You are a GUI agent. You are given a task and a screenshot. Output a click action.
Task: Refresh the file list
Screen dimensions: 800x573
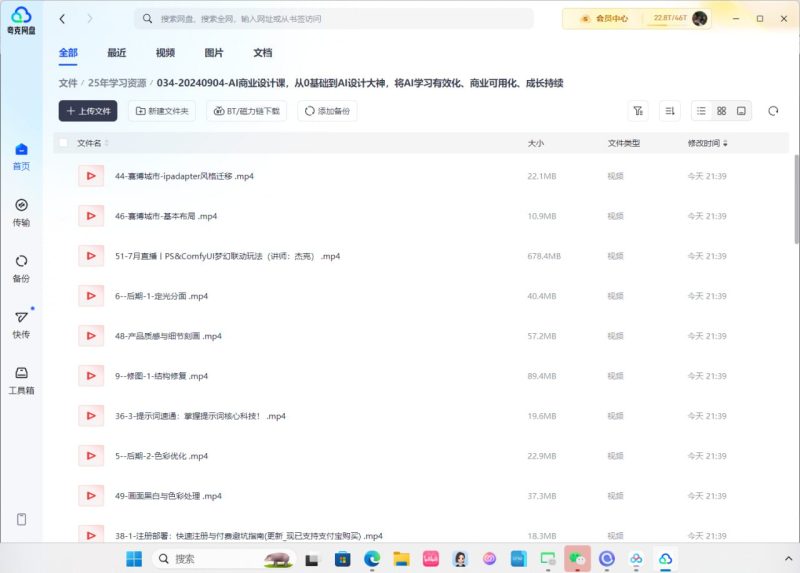pos(773,111)
